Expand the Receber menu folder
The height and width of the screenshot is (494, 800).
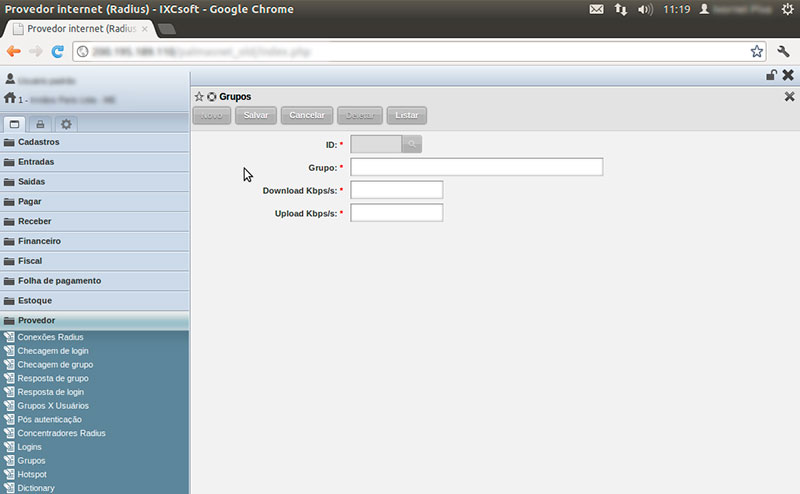pyautogui.click(x=94, y=221)
